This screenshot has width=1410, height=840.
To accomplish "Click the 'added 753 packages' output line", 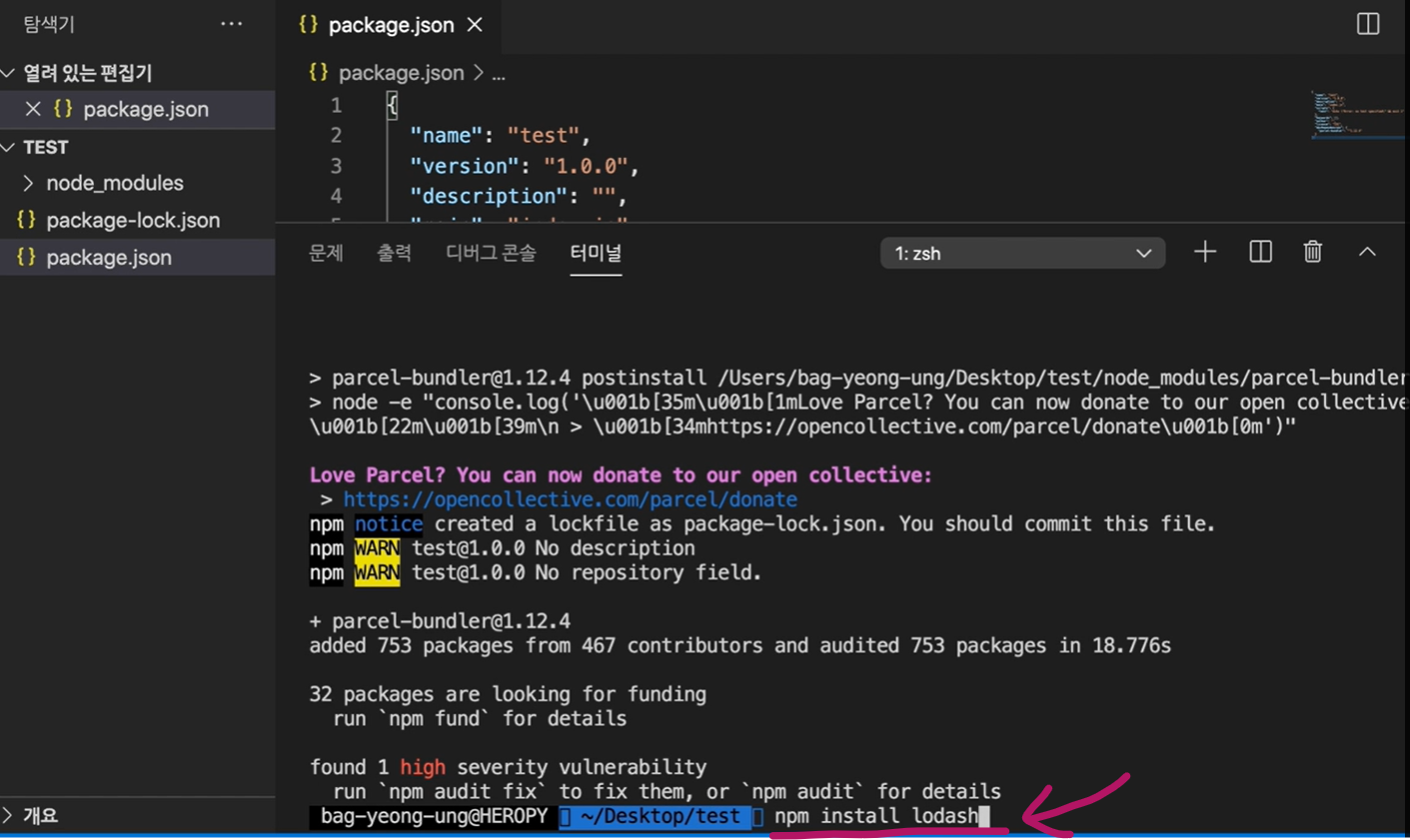I will (x=739, y=645).
